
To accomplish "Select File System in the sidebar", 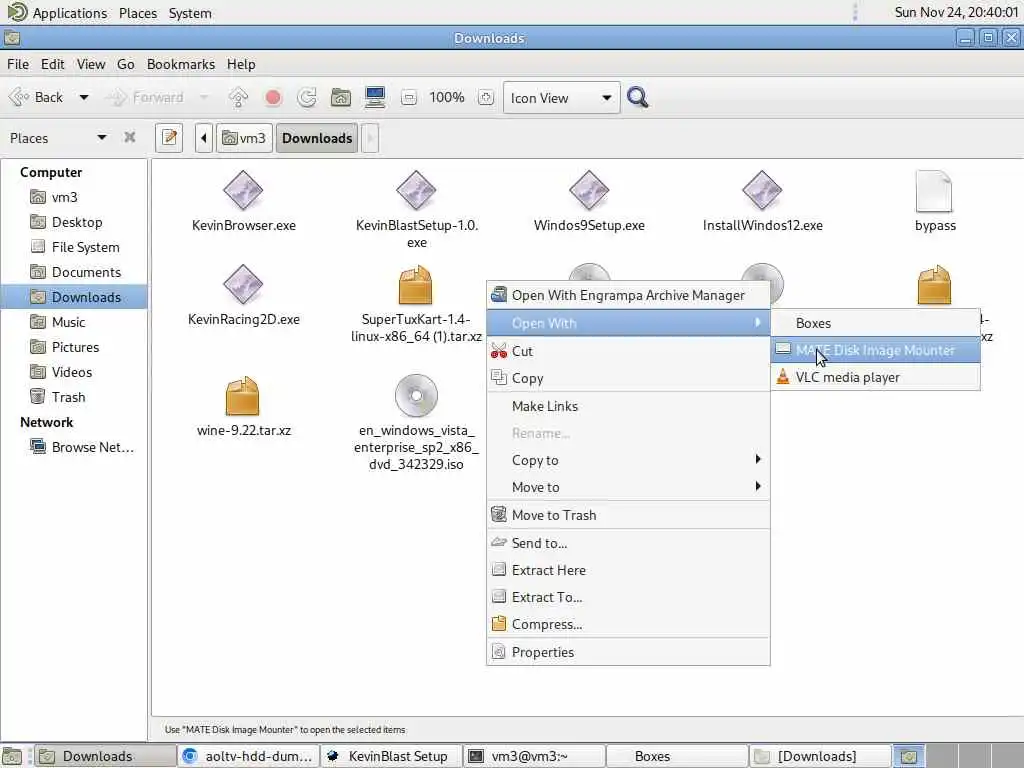I will coord(74,247).
